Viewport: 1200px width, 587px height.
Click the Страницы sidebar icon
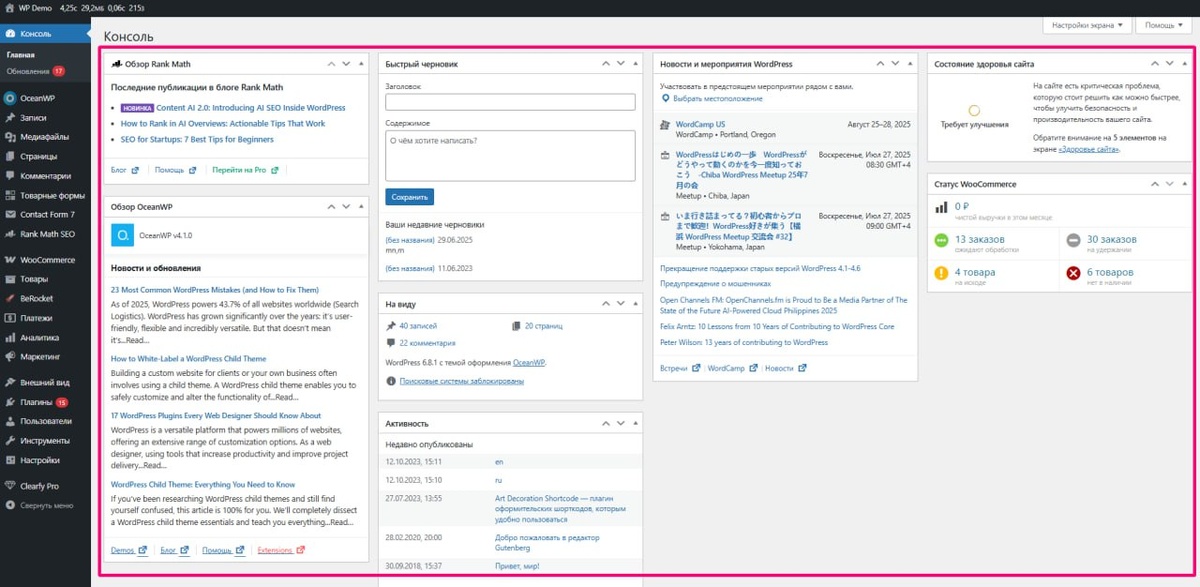10,157
